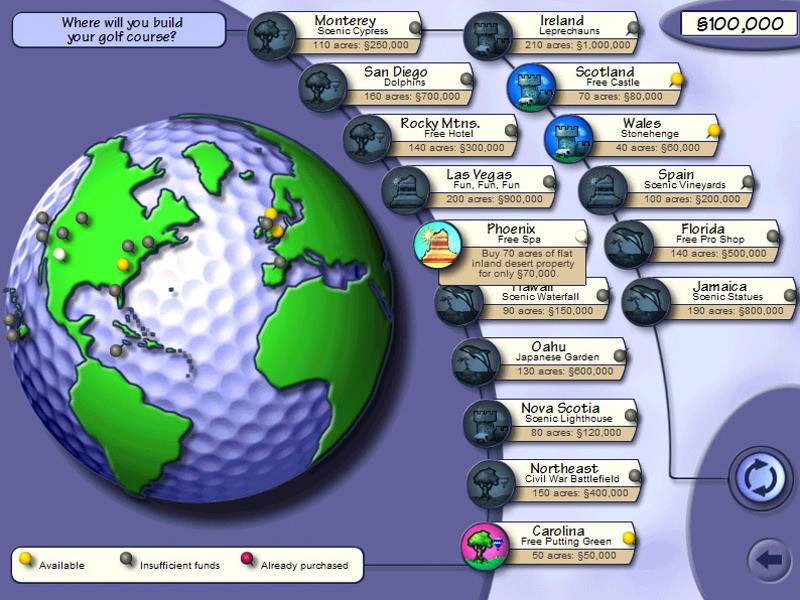This screenshot has height=600, width=800.
Task: Click Nova Scotia 80 acres: §120,000
Action: click(576, 433)
